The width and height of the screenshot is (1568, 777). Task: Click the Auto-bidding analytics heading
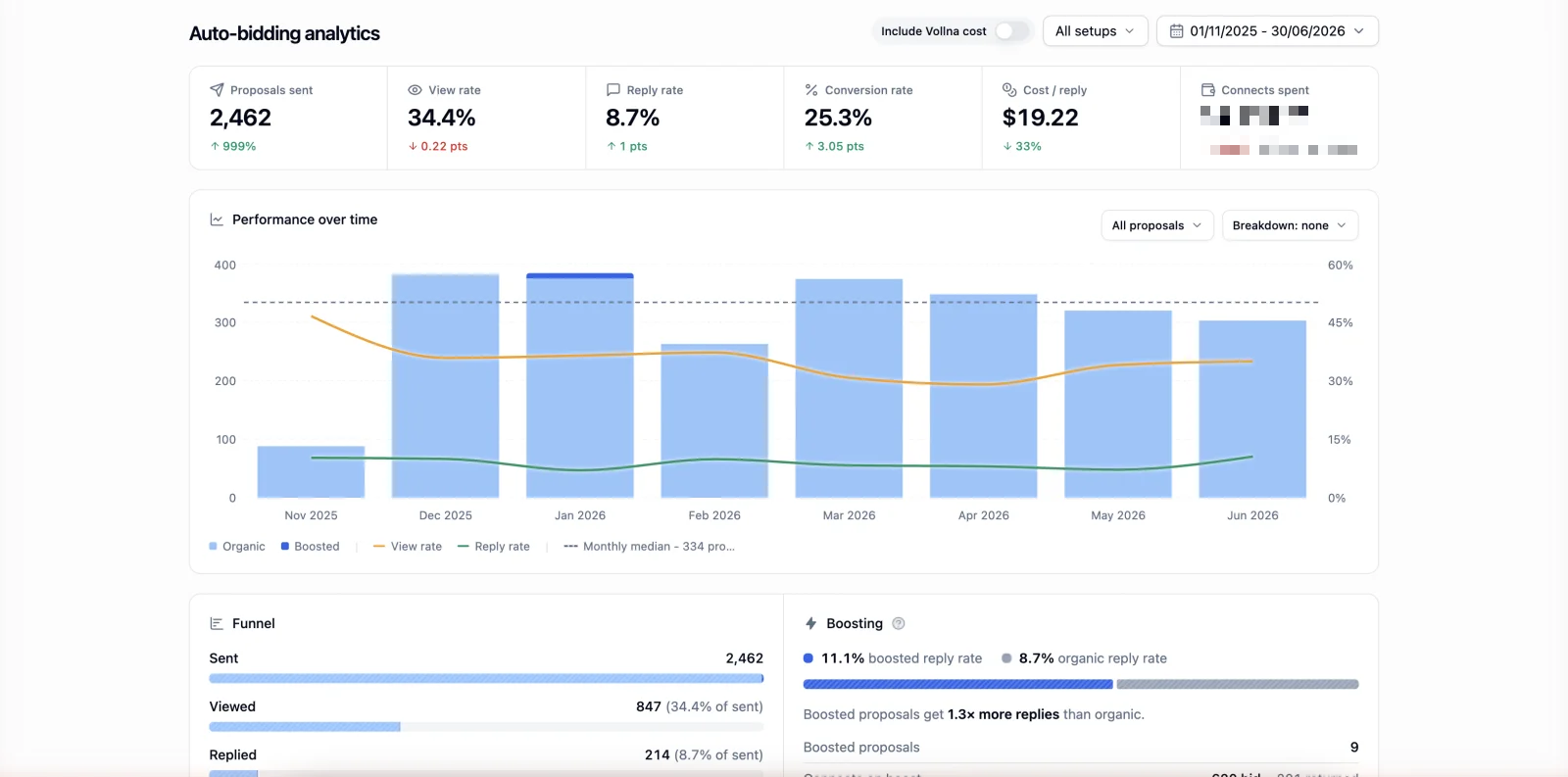click(x=284, y=33)
